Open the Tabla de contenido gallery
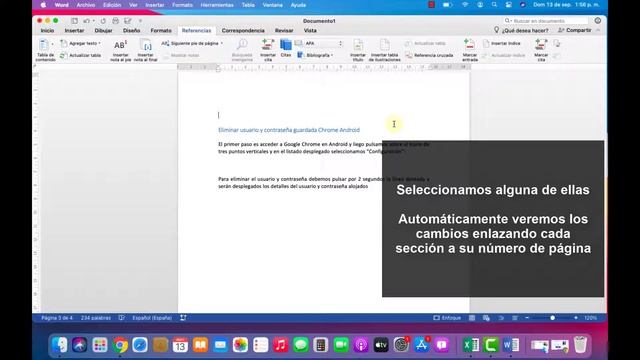This screenshot has width=640, height=360. click(x=44, y=49)
